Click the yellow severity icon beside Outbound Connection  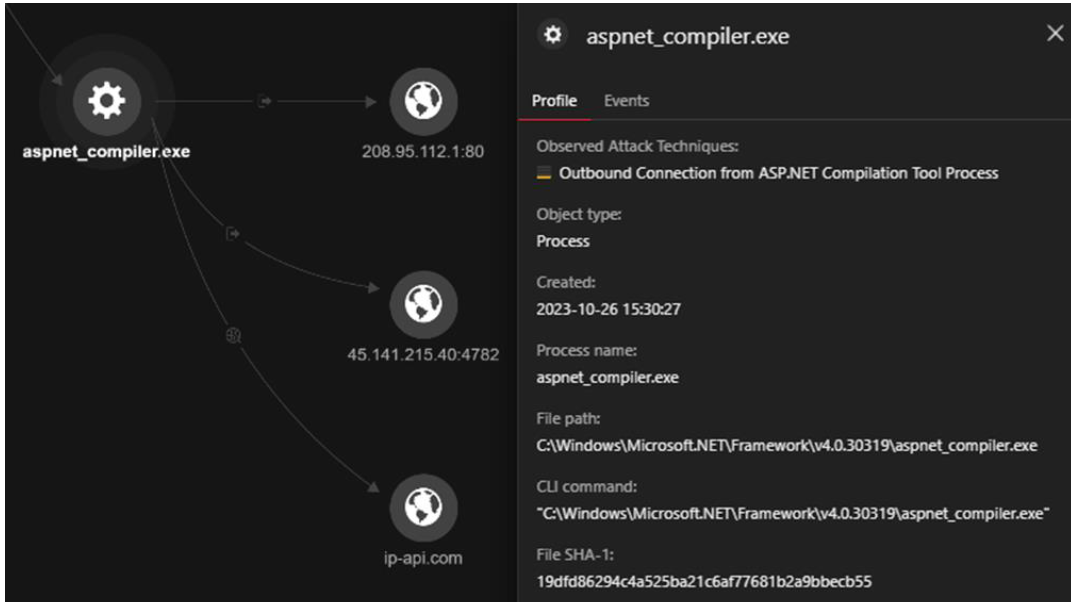[543, 173]
